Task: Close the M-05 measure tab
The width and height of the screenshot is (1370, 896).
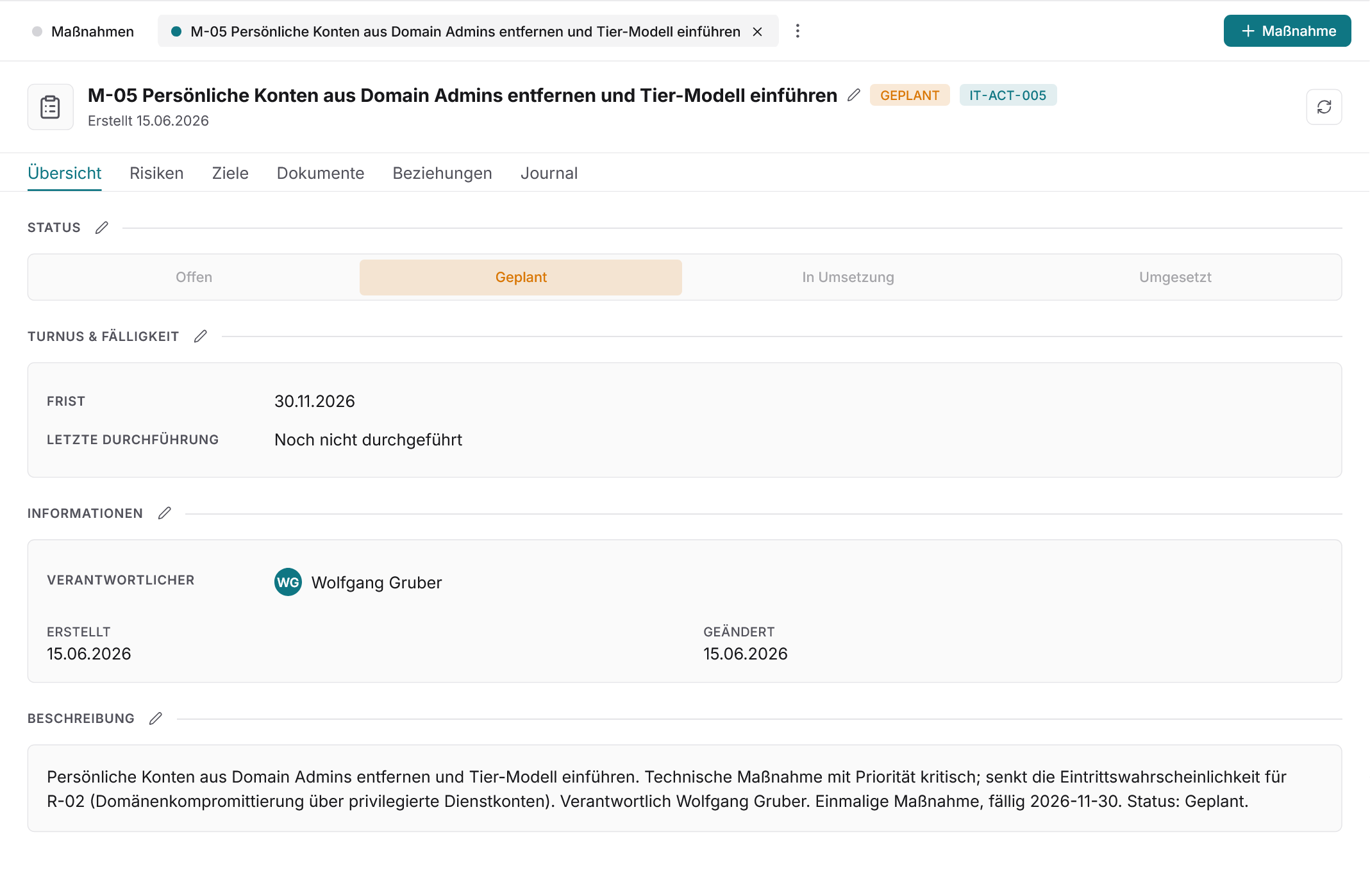Action: pyautogui.click(x=757, y=31)
